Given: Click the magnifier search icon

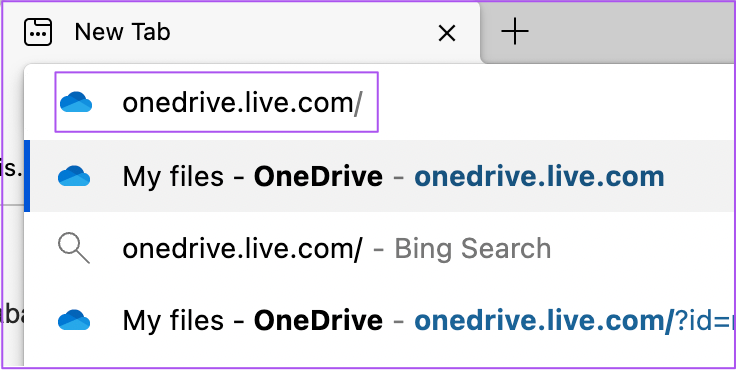Looking at the screenshot, I should pos(74,249).
